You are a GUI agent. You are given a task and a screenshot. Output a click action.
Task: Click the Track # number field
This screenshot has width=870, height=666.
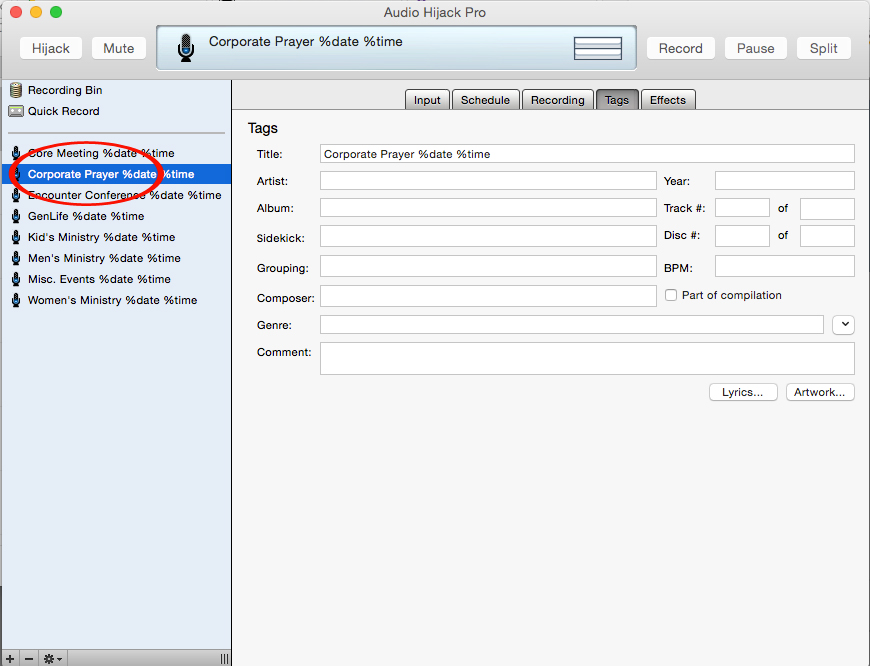click(742, 208)
